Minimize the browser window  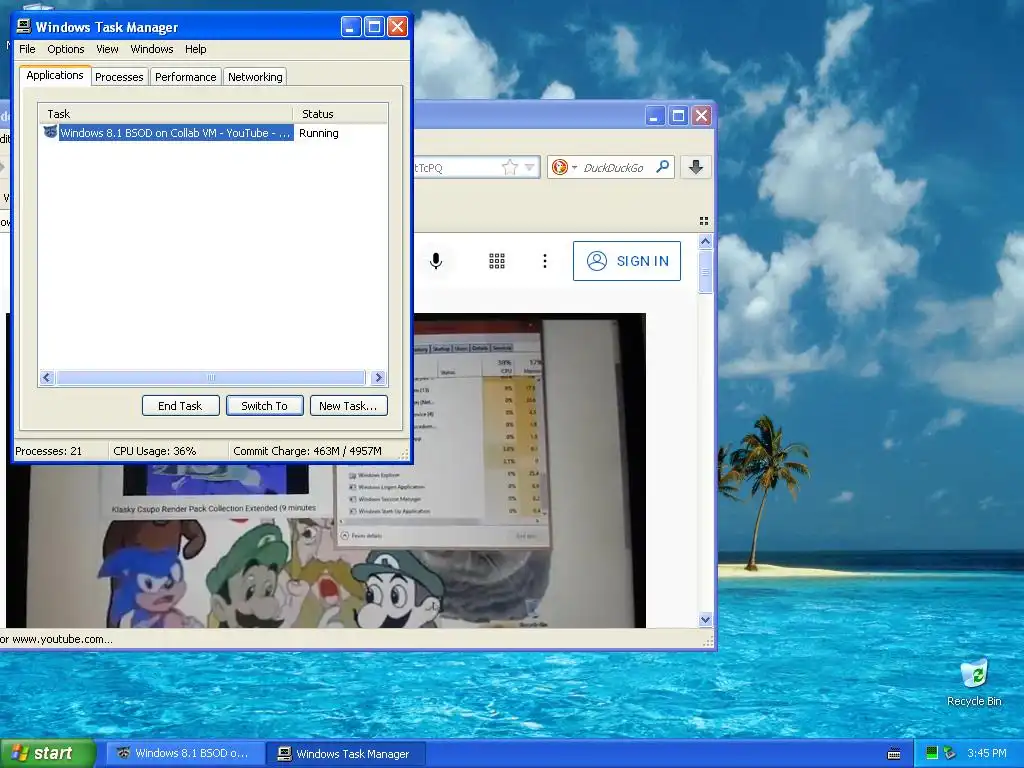pos(655,116)
